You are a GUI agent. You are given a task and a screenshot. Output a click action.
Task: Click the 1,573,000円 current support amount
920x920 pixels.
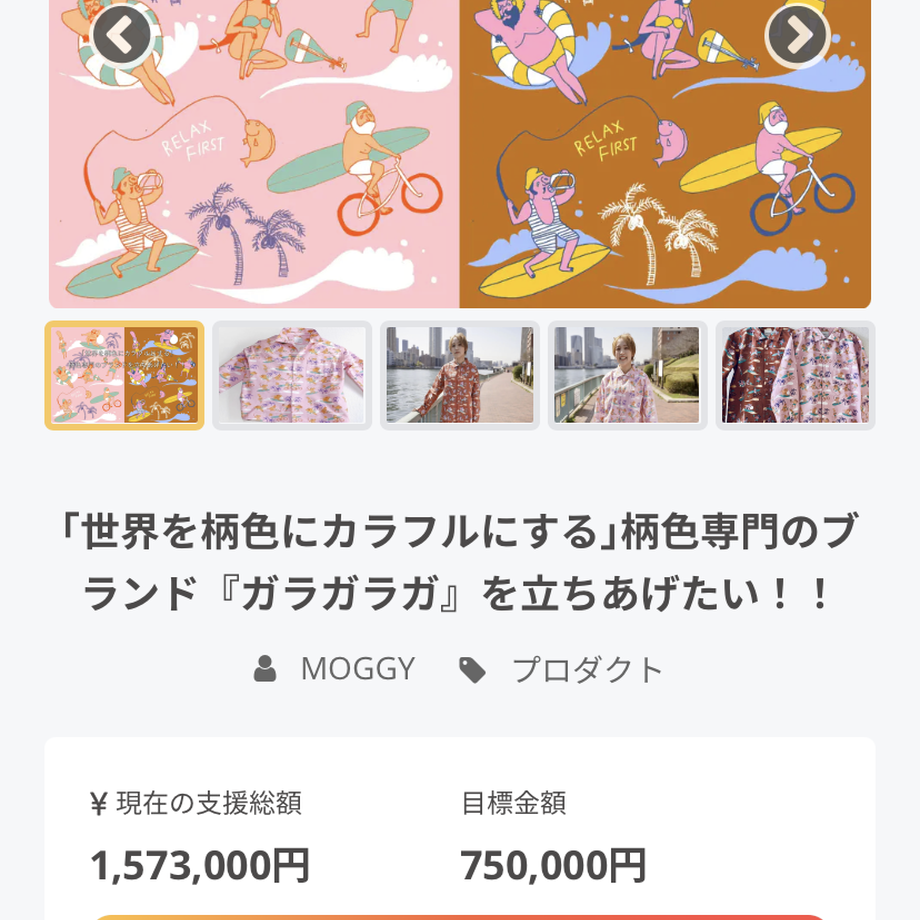coord(200,866)
